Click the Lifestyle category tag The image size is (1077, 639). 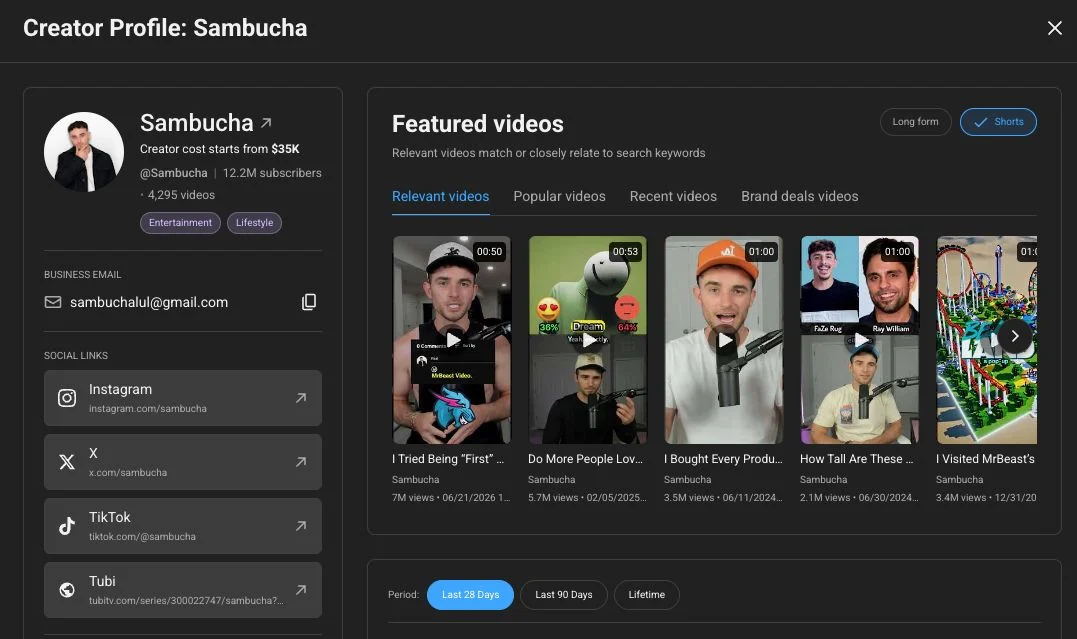254,223
